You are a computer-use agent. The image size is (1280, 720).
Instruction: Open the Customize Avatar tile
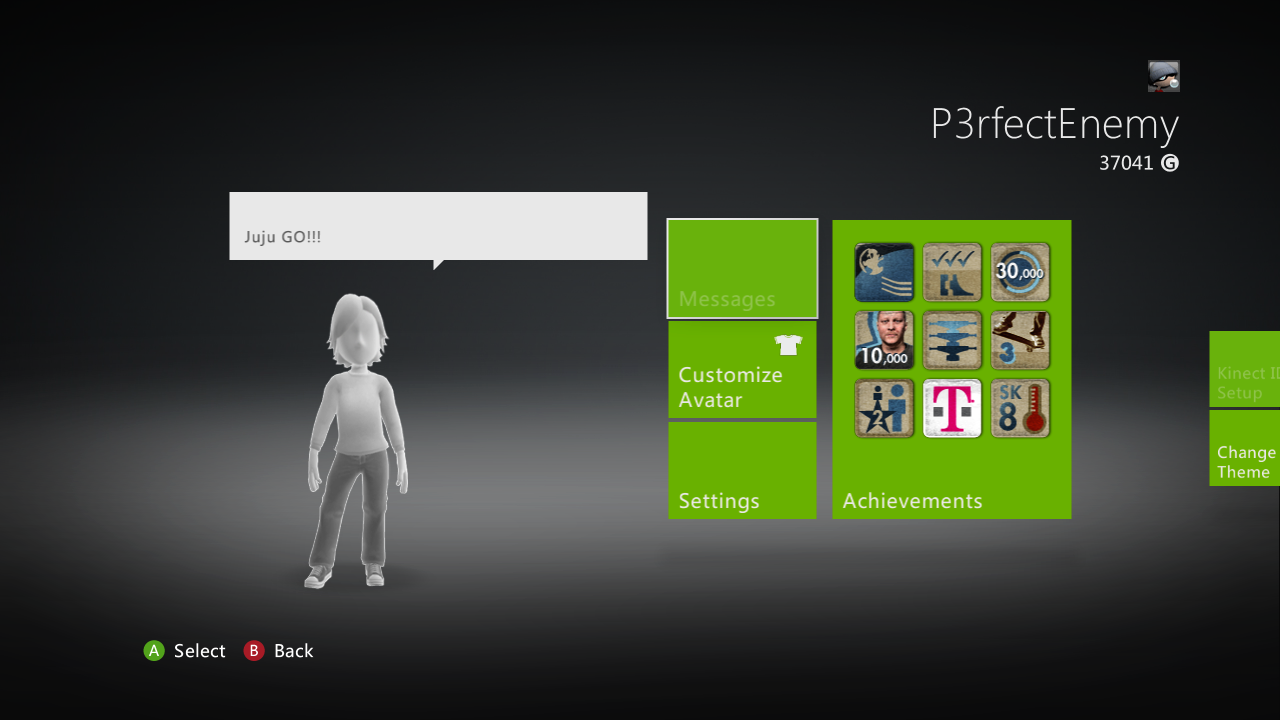click(742, 369)
